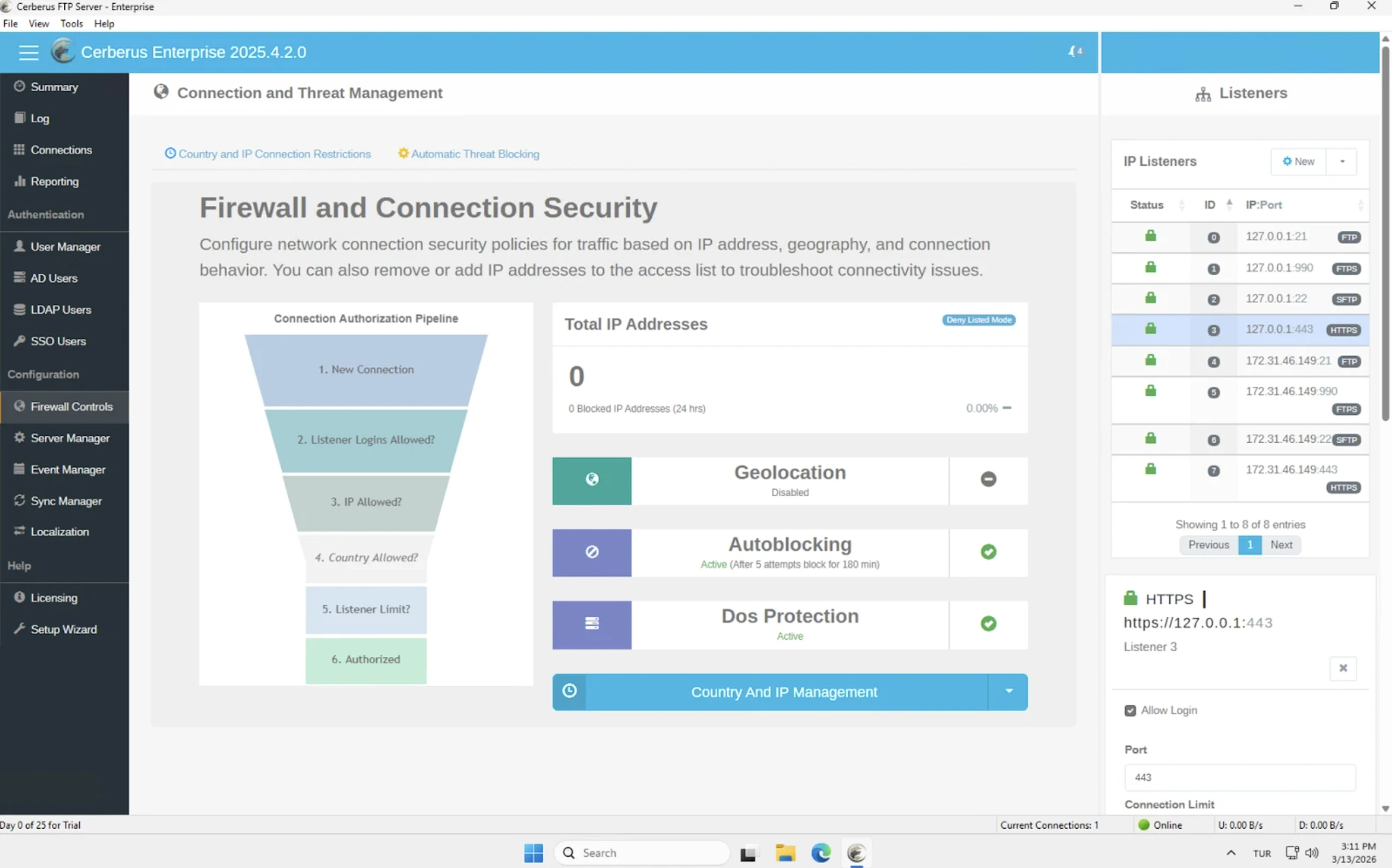This screenshot has height=868, width=1392.
Task: Click the green lock for listener 127.0.0.1:22
Action: (x=1150, y=298)
